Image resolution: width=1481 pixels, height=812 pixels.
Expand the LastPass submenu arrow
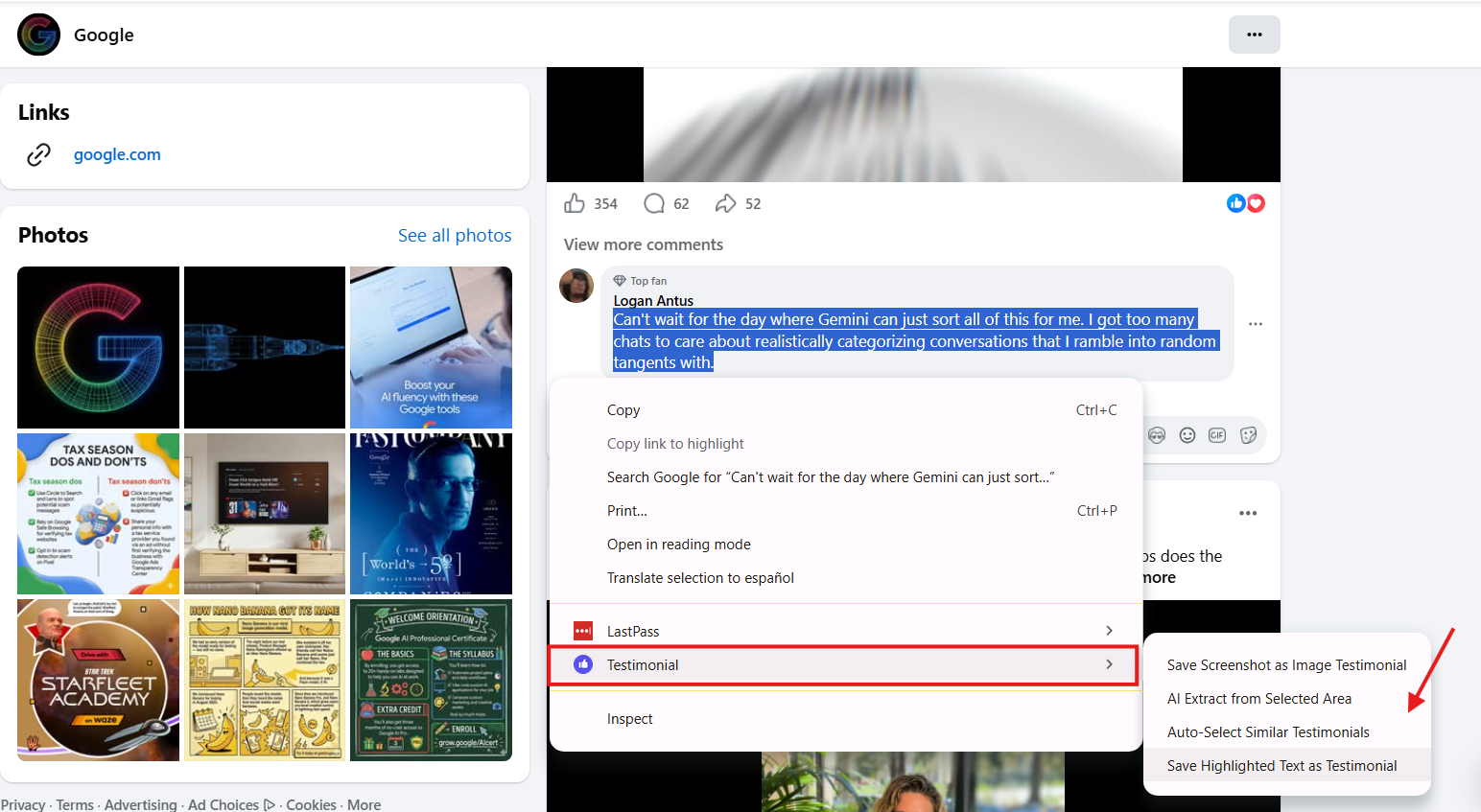pyautogui.click(x=1109, y=631)
